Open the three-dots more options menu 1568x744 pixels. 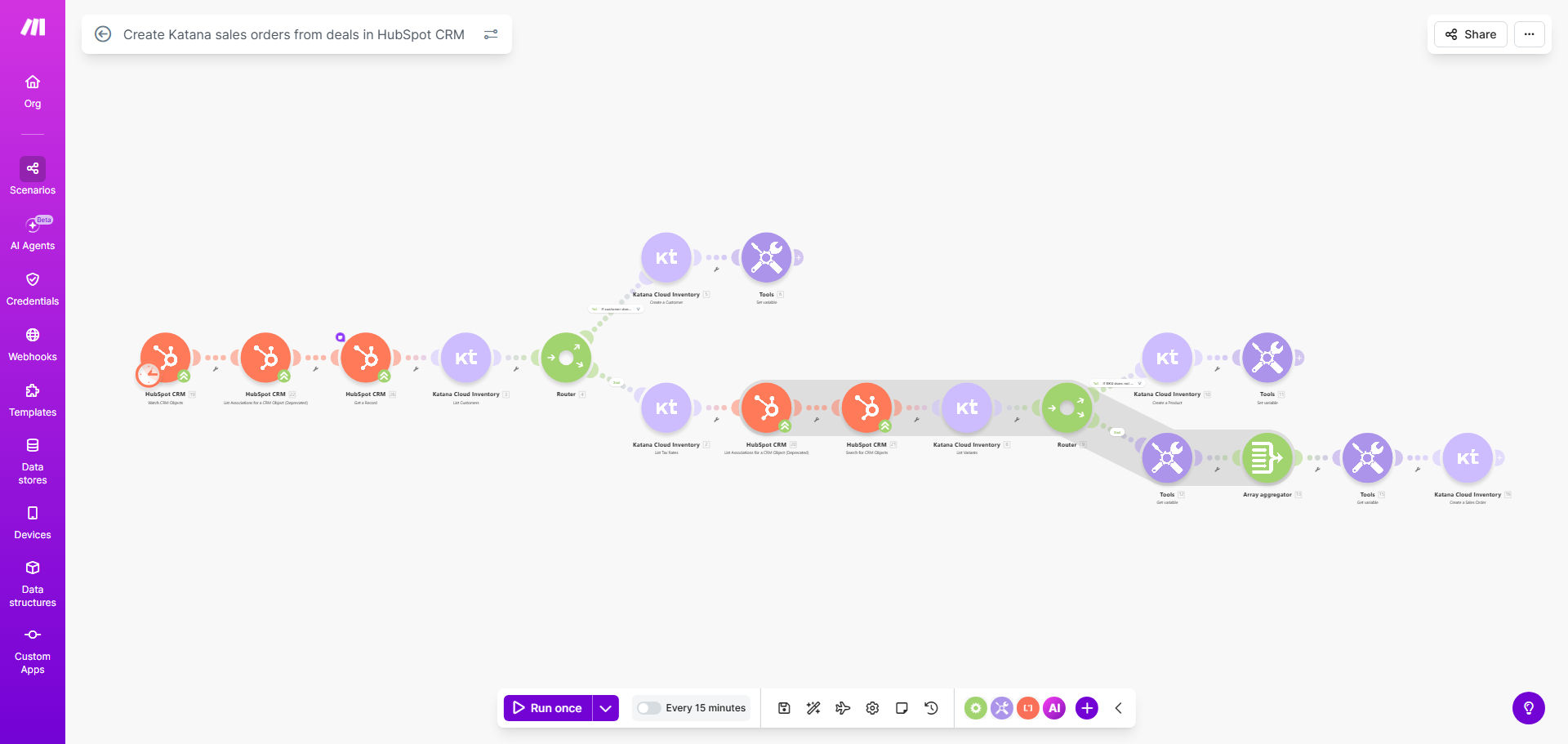click(x=1530, y=34)
